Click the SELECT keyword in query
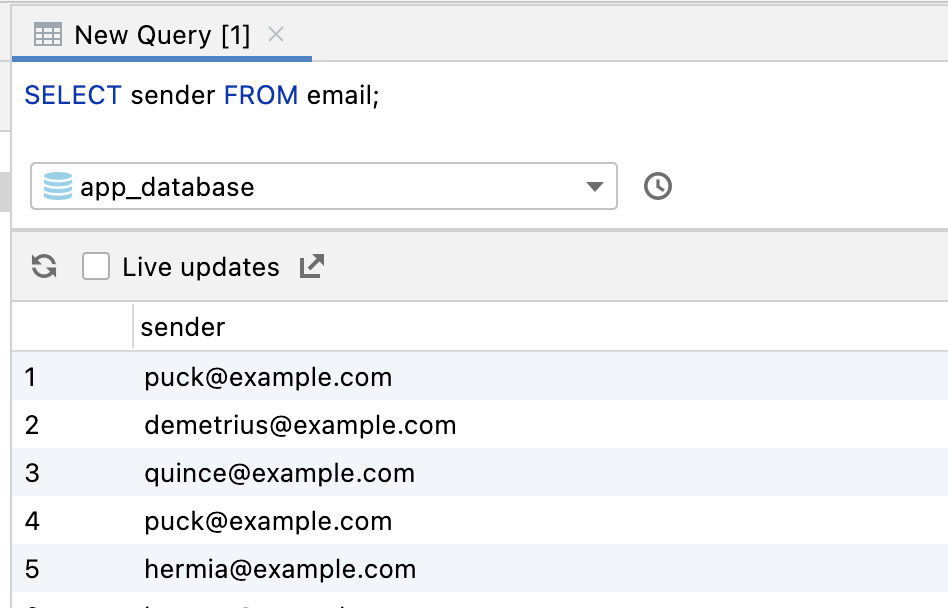This screenshot has height=608, width=948. (73, 96)
